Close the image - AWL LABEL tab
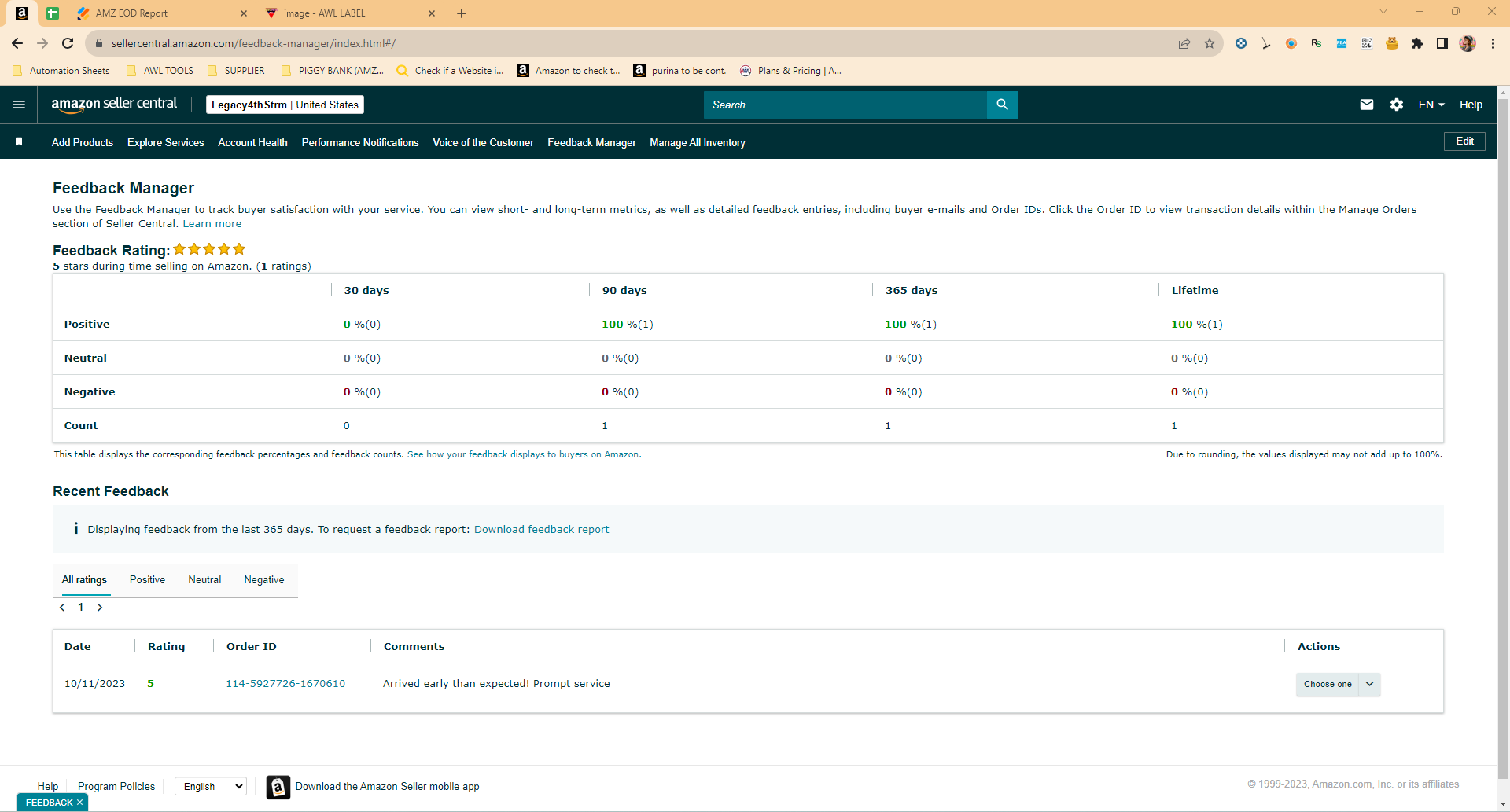Screen dimensions: 1510x812 (432, 13)
